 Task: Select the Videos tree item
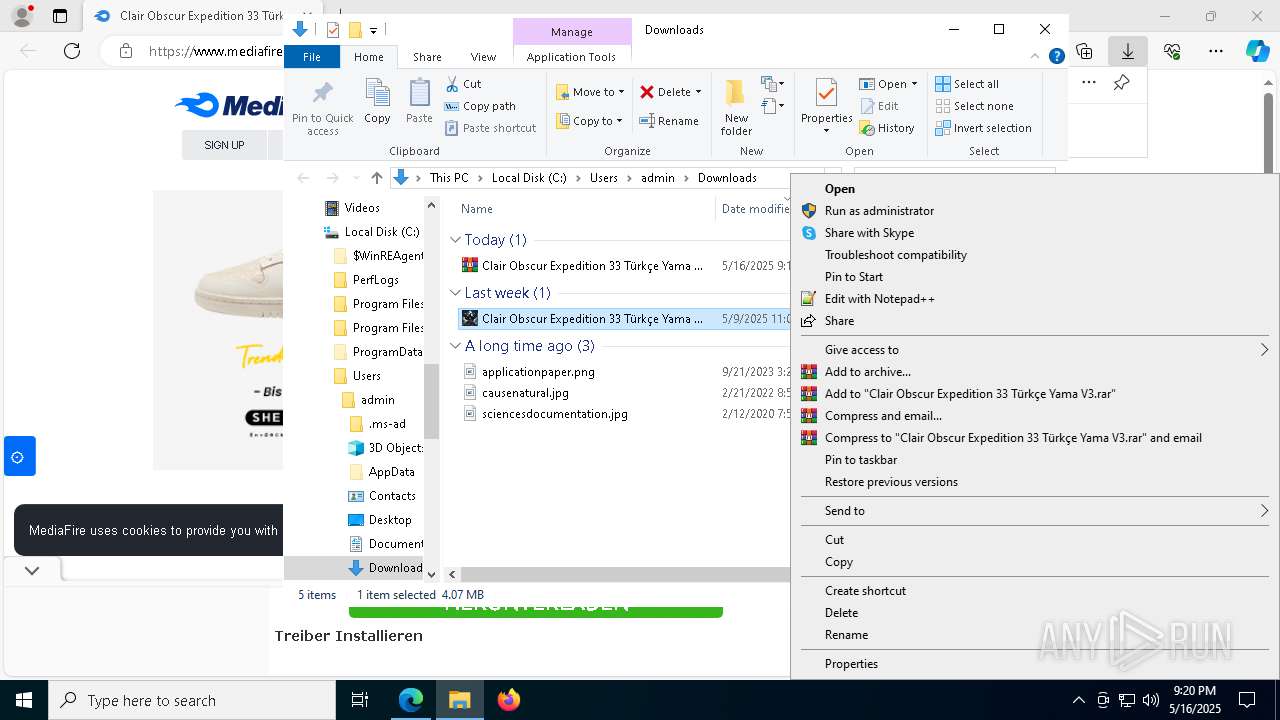pos(362,208)
